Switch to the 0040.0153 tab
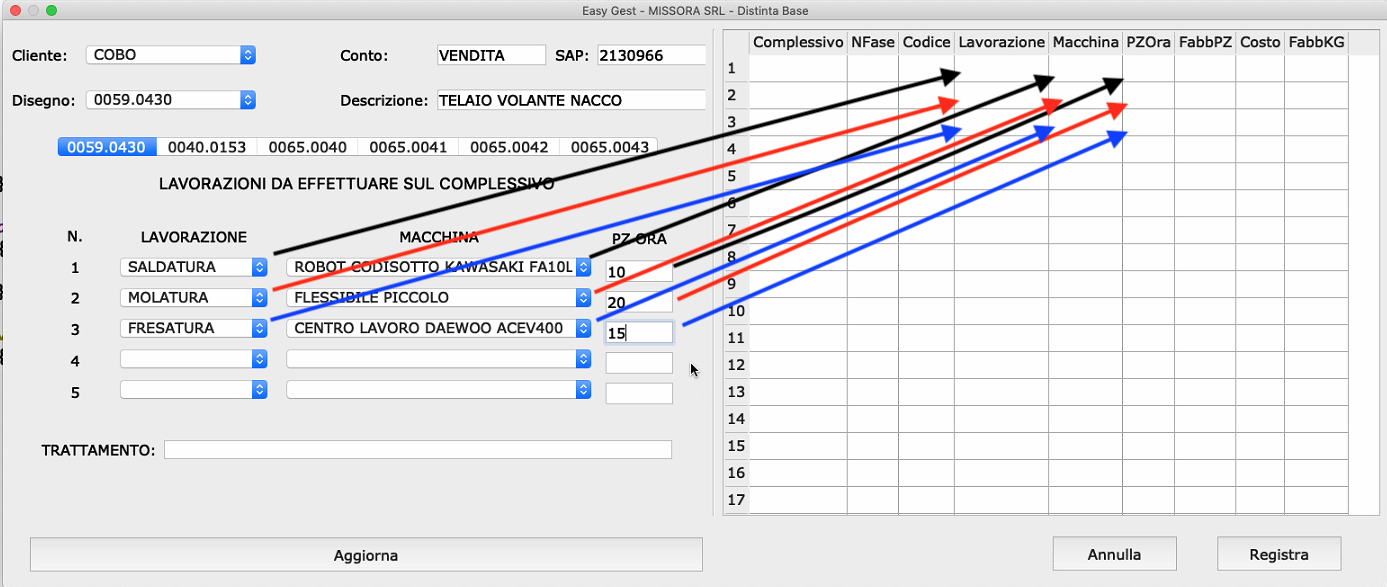 [x=207, y=147]
